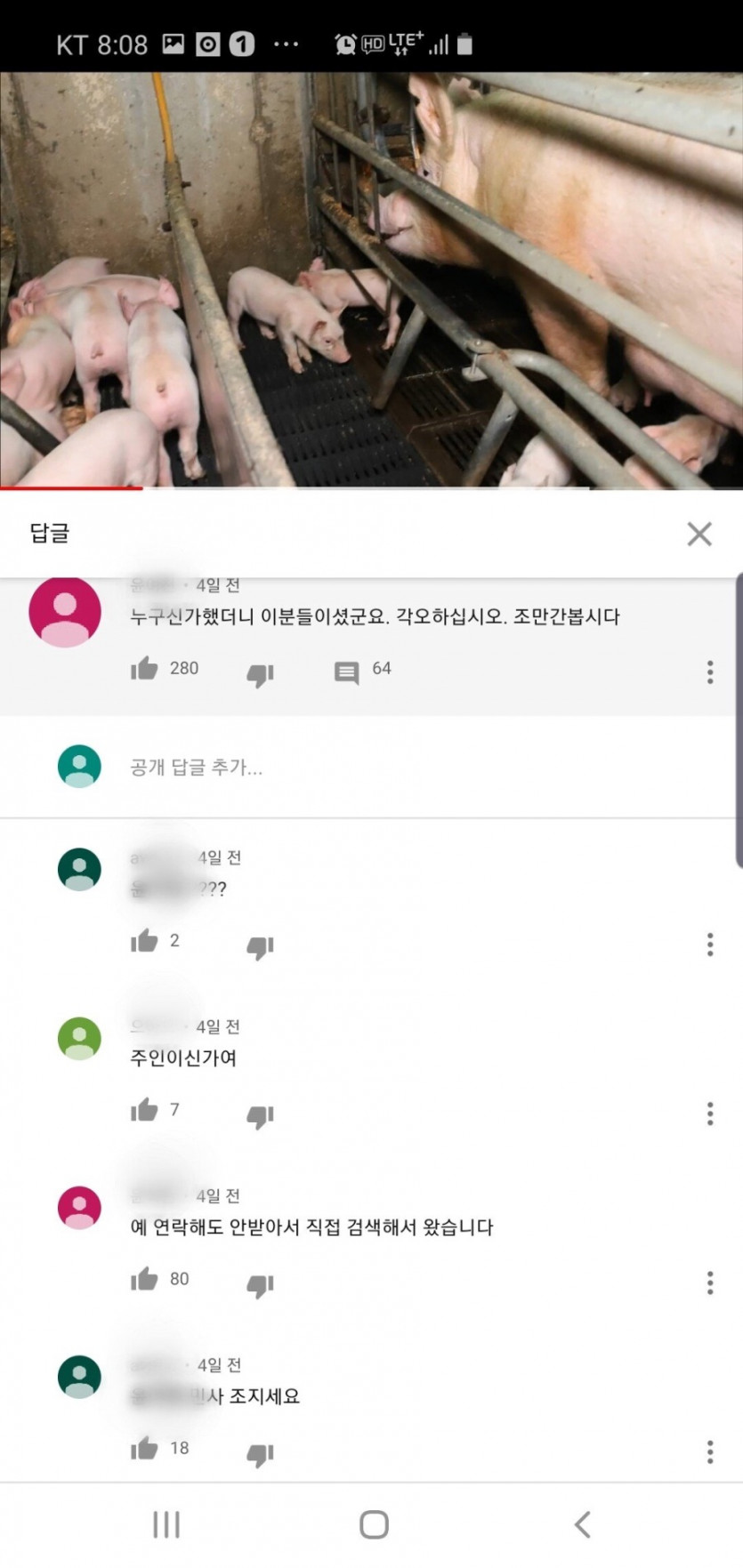Open options menu for 주인이신가여 reply
743x1568 pixels.
709,1113
